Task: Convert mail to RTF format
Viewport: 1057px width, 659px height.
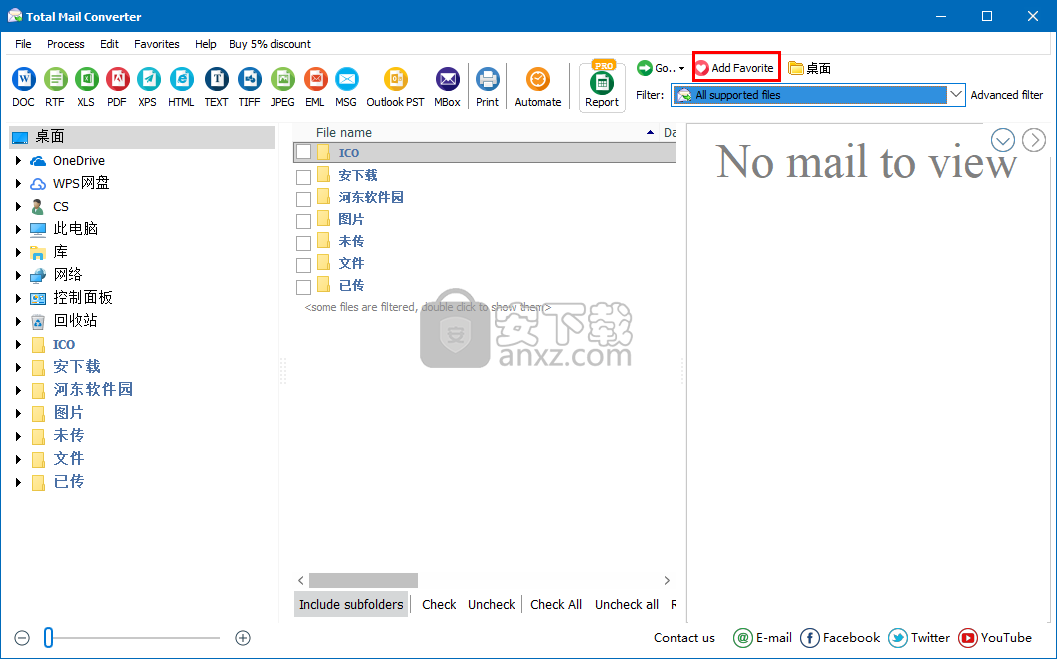Action: 55,87
